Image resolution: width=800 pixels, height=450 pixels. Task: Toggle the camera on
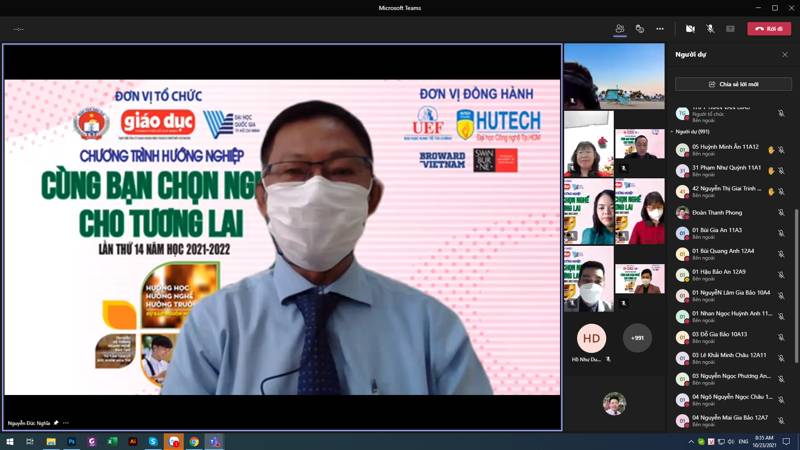(x=690, y=29)
